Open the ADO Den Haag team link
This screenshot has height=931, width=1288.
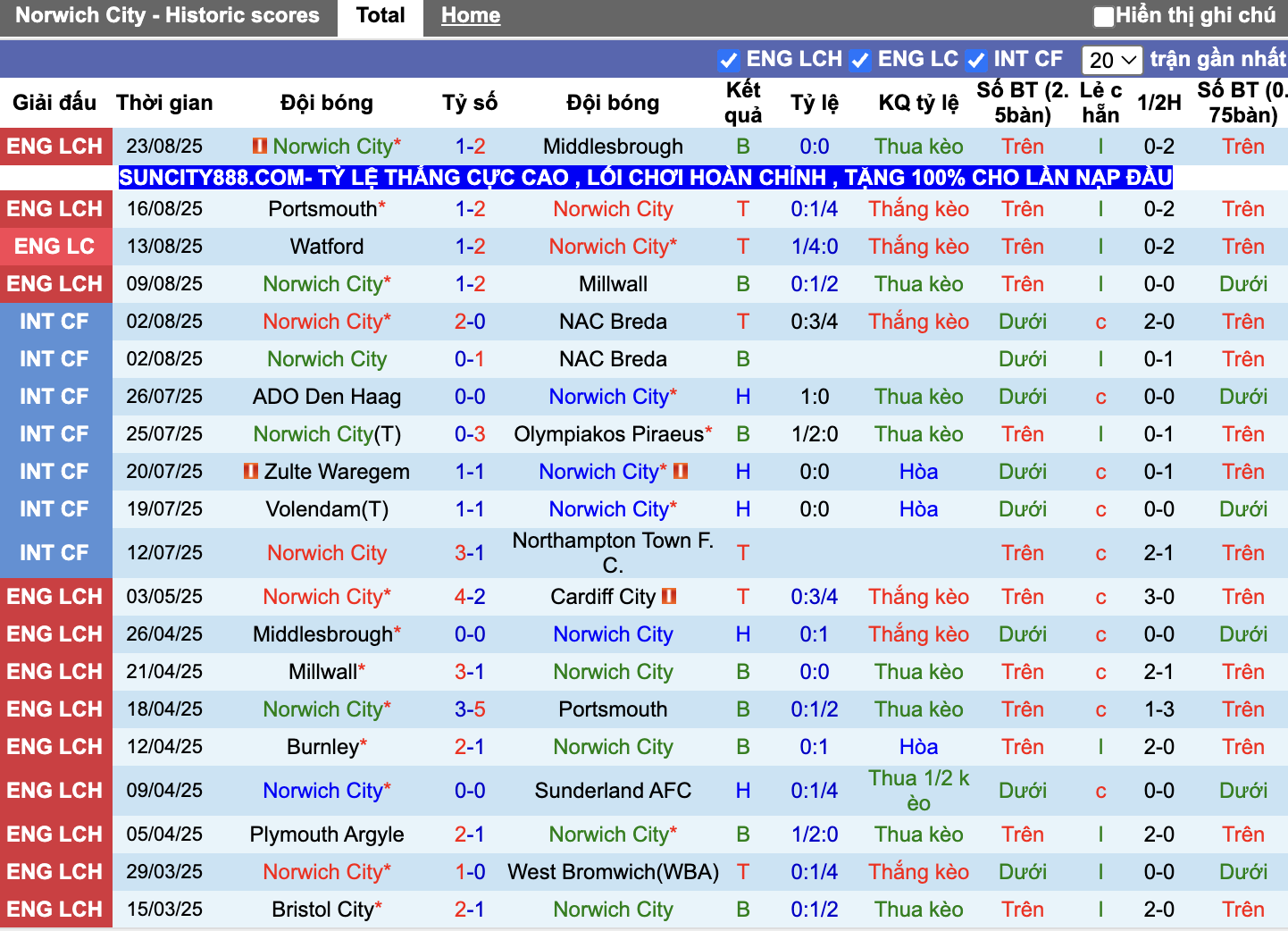pos(327,397)
